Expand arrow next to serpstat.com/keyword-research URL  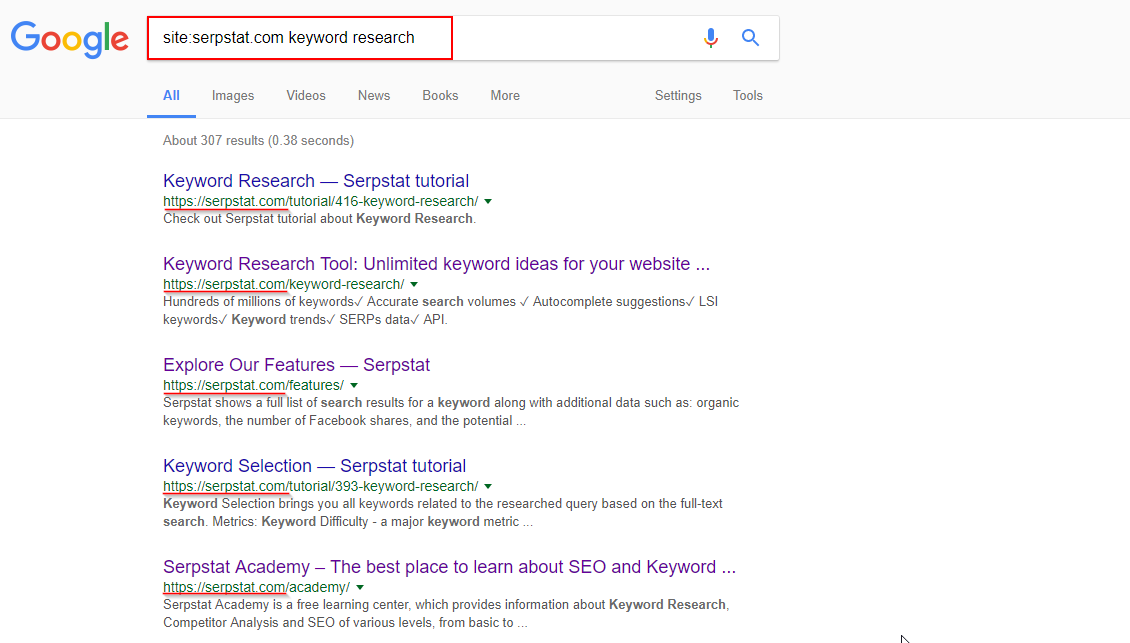tap(414, 285)
